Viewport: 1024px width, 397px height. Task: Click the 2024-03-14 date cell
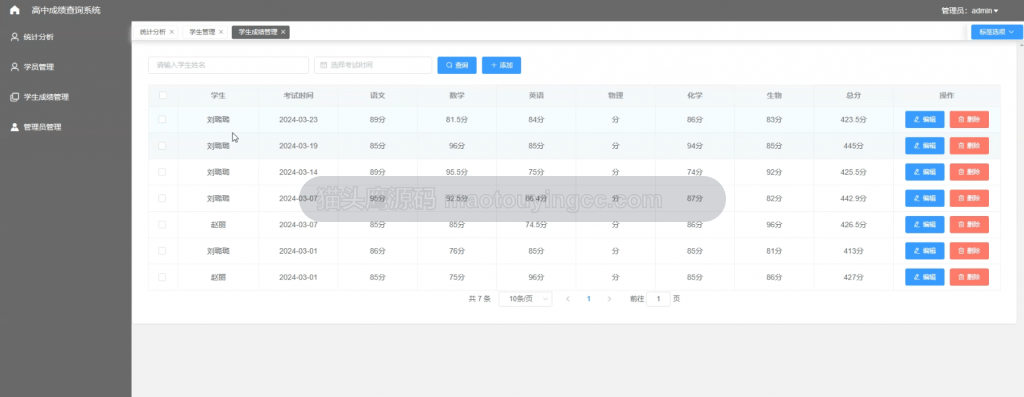pos(298,172)
